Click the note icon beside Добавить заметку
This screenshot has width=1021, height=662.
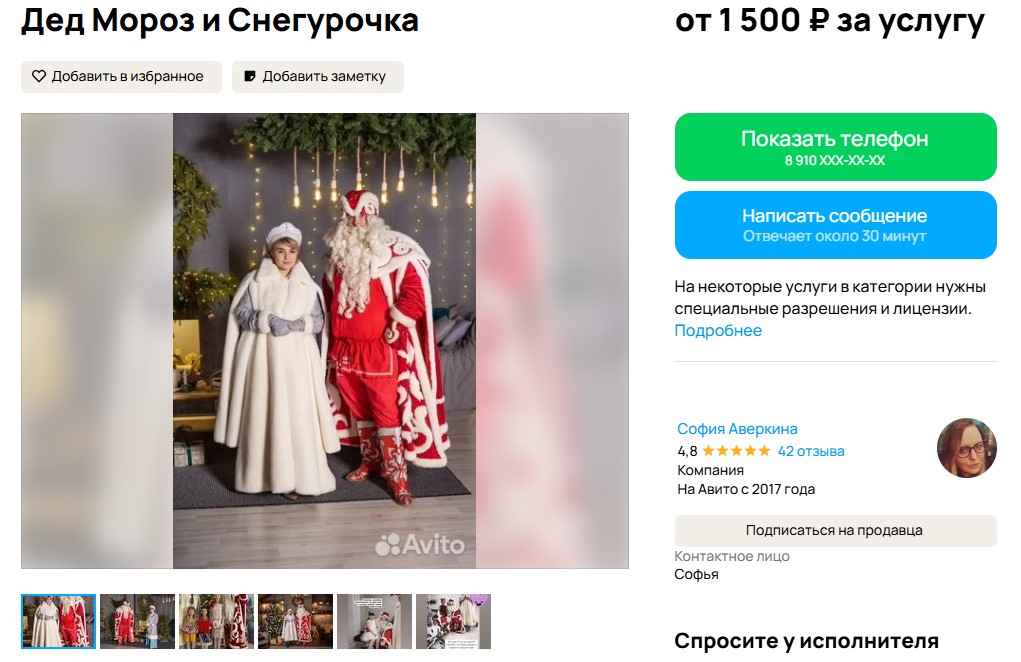249,76
